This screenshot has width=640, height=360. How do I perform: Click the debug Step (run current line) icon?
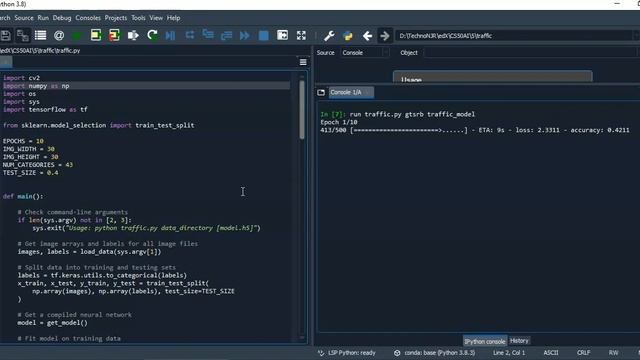coord(190,35)
